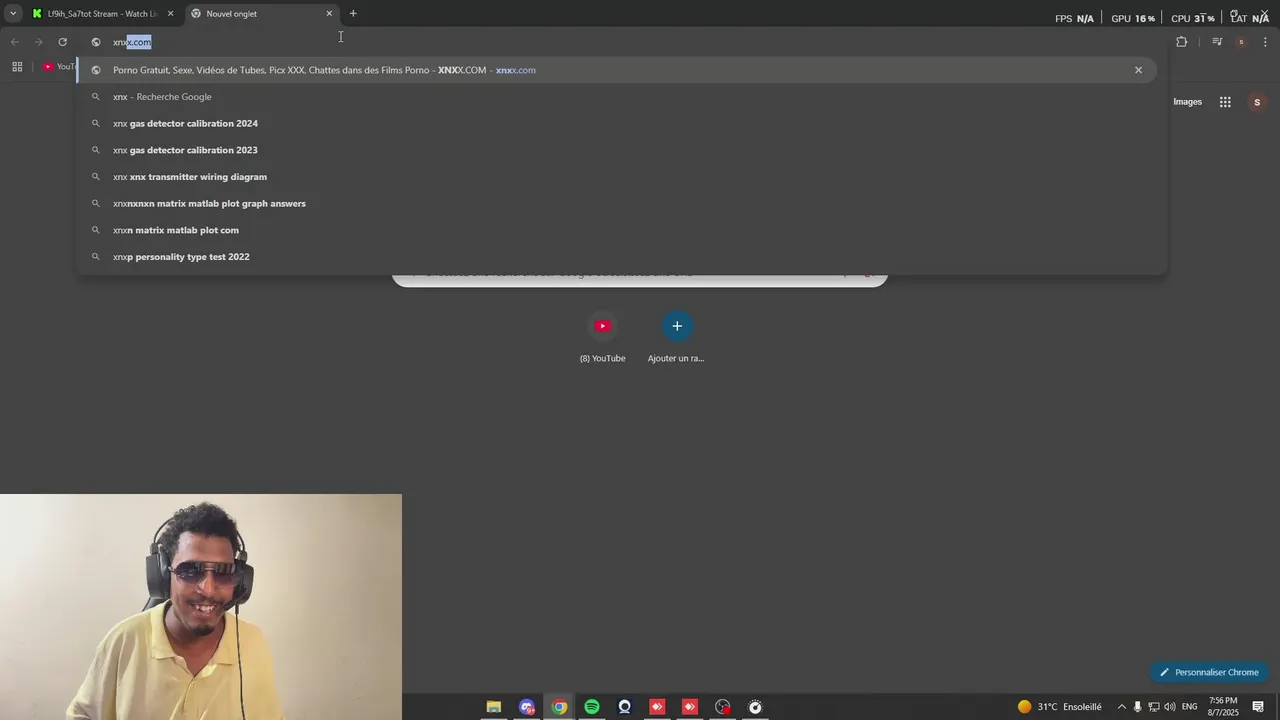
Task: Open weather widget 31°C Ensoleillé
Action: click(x=1060, y=707)
